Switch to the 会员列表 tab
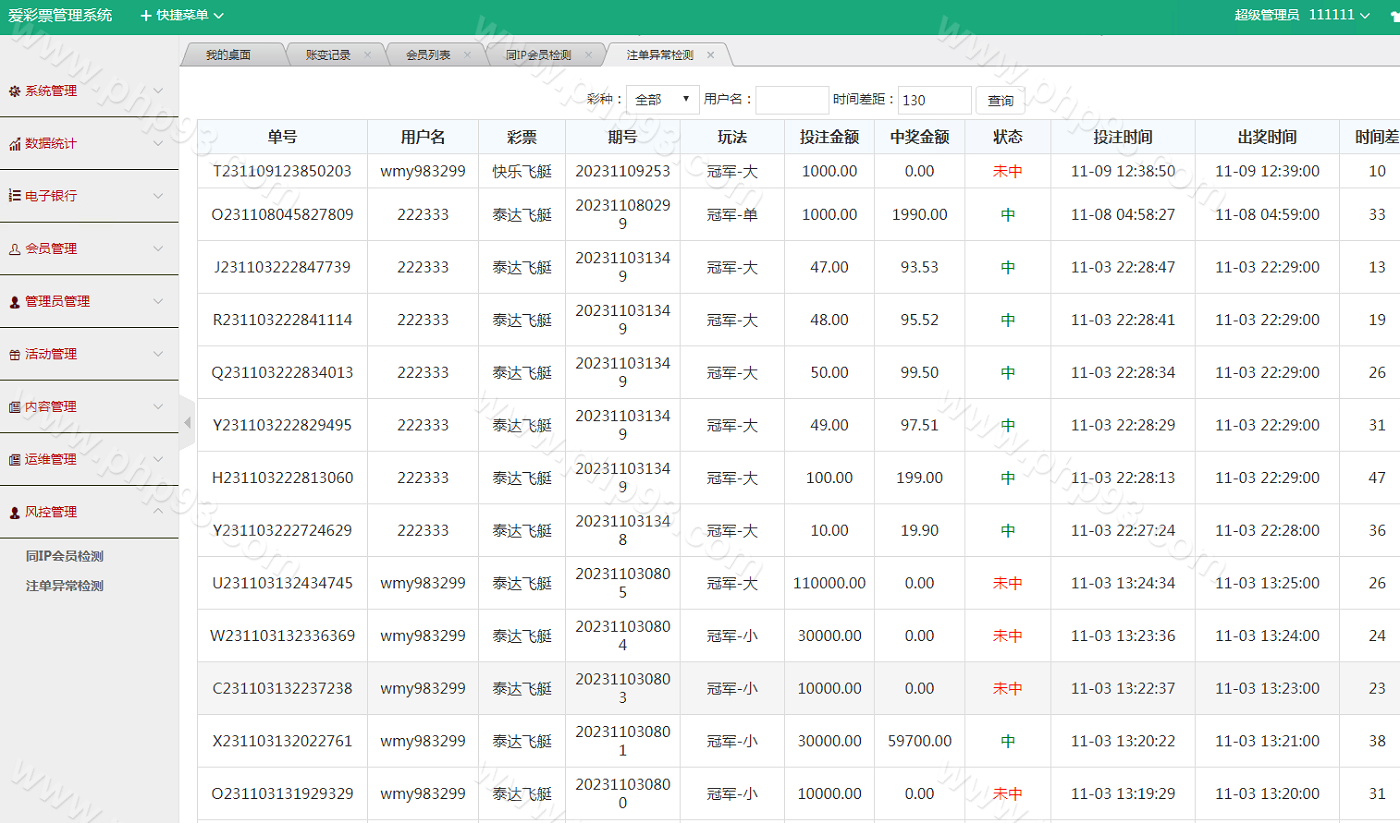Viewport: 1400px width, 823px height. click(x=428, y=55)
